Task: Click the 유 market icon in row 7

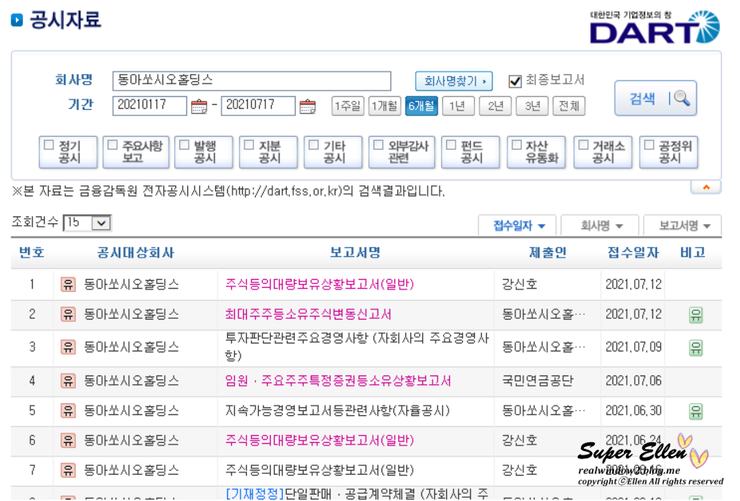Action: pos(68,470)
